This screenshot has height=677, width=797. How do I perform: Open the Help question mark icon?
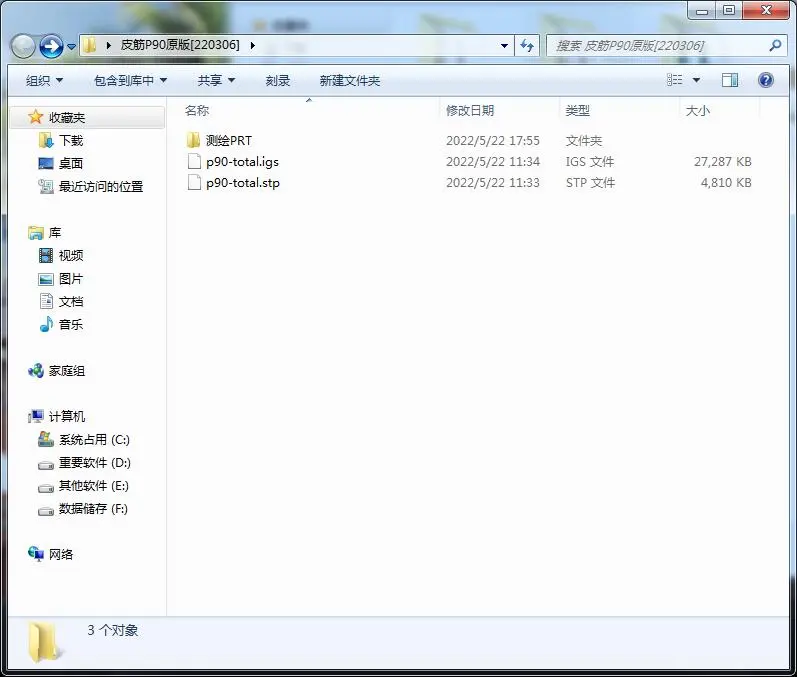(765, 80)
